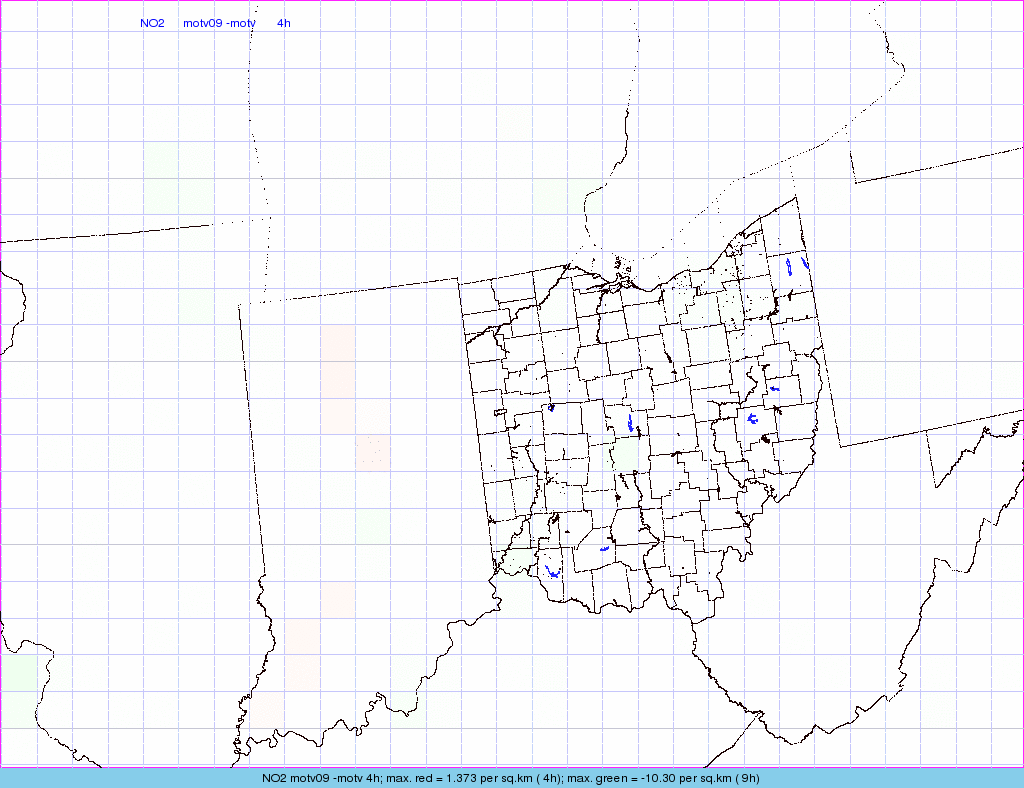Click the small blue marker in west-central Ohio

coord(551,407)
